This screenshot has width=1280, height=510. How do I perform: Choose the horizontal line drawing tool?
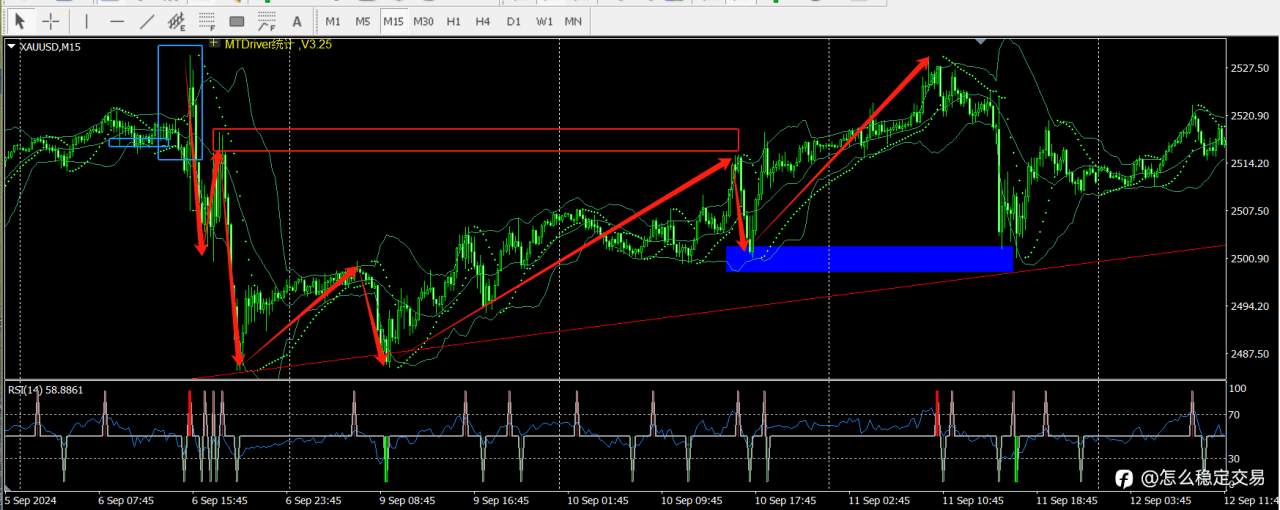pyautogui.click(x=117, y=20)
